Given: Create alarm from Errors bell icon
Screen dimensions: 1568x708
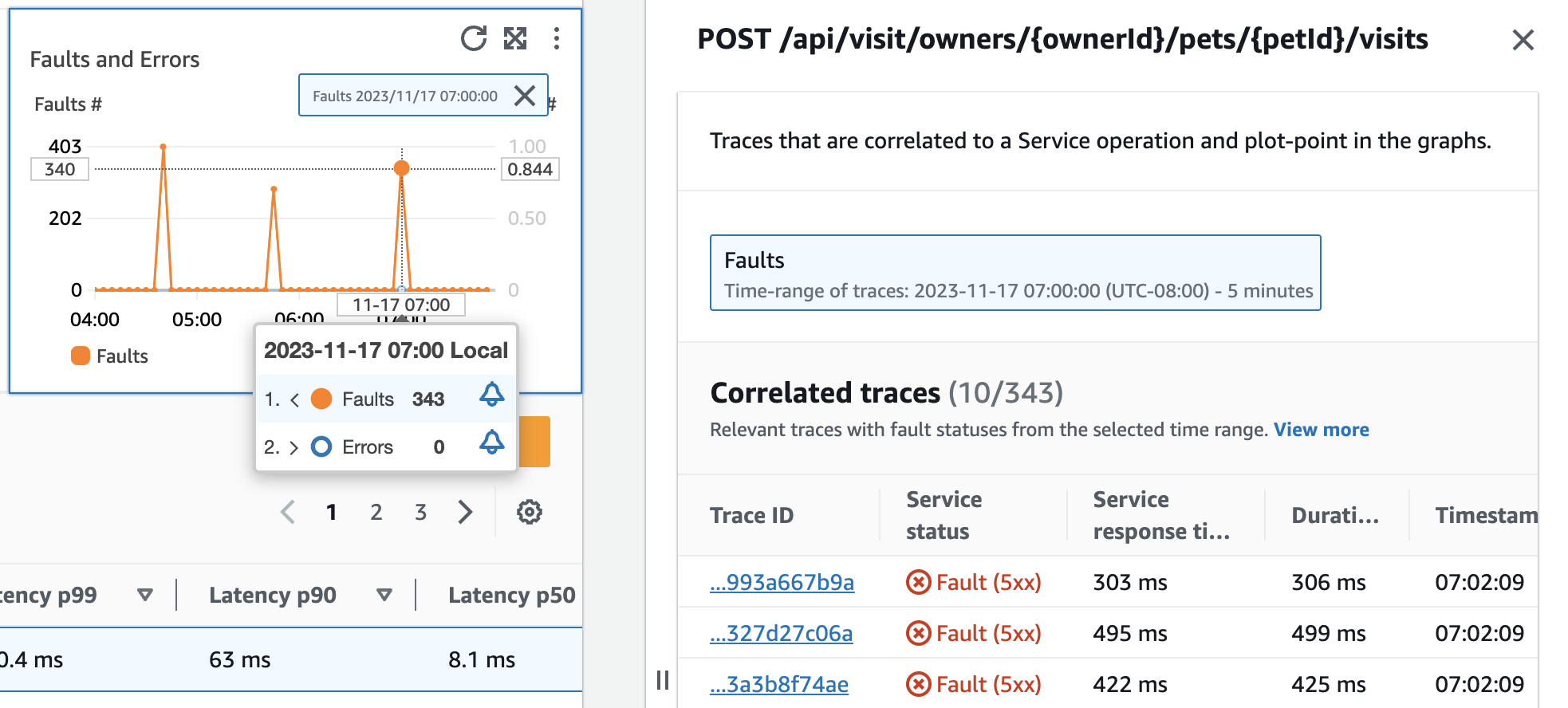Looking at the screenshot, I should [x=491, y=442].
